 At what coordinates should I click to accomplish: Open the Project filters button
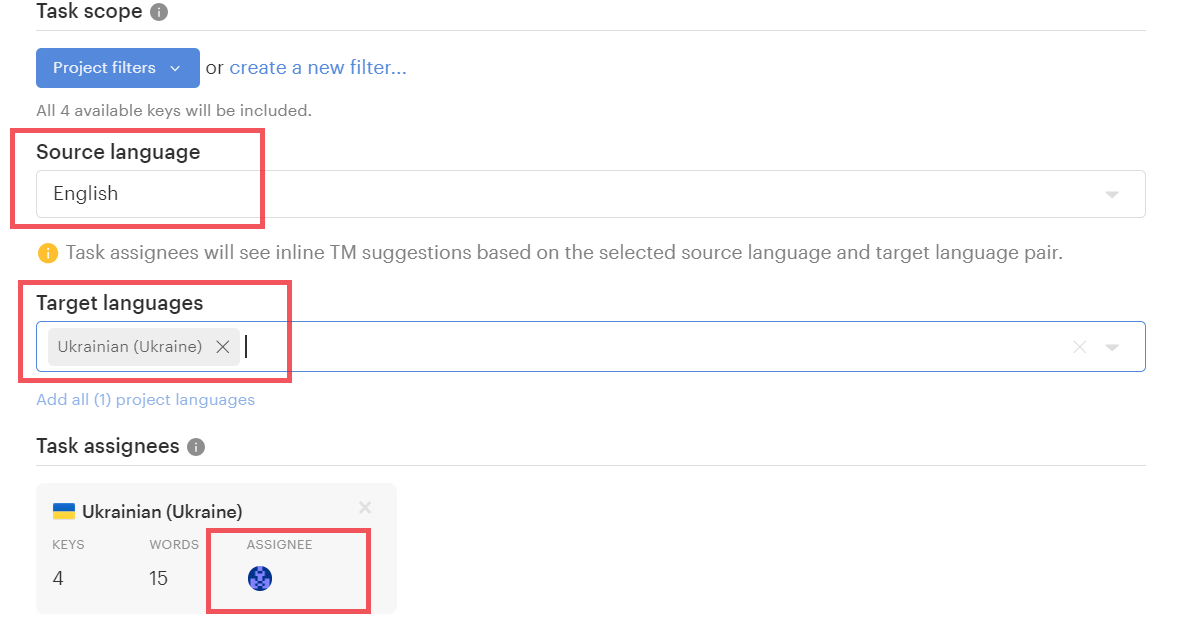point(104,68)
